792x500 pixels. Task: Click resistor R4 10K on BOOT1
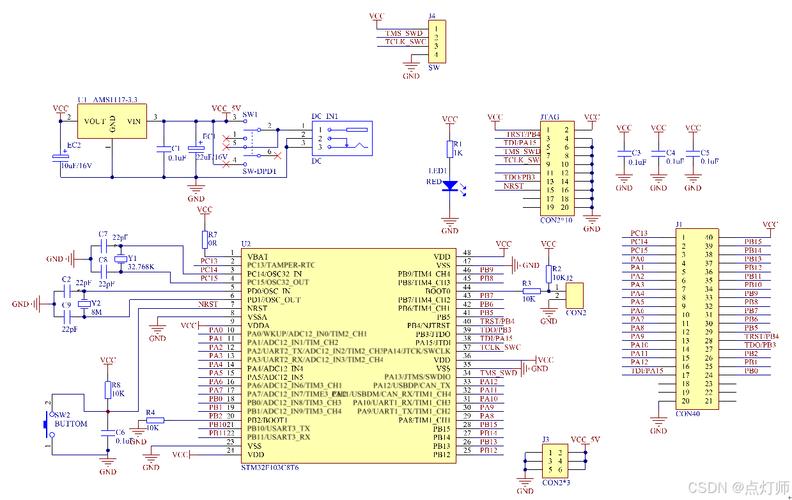(155, 420)
